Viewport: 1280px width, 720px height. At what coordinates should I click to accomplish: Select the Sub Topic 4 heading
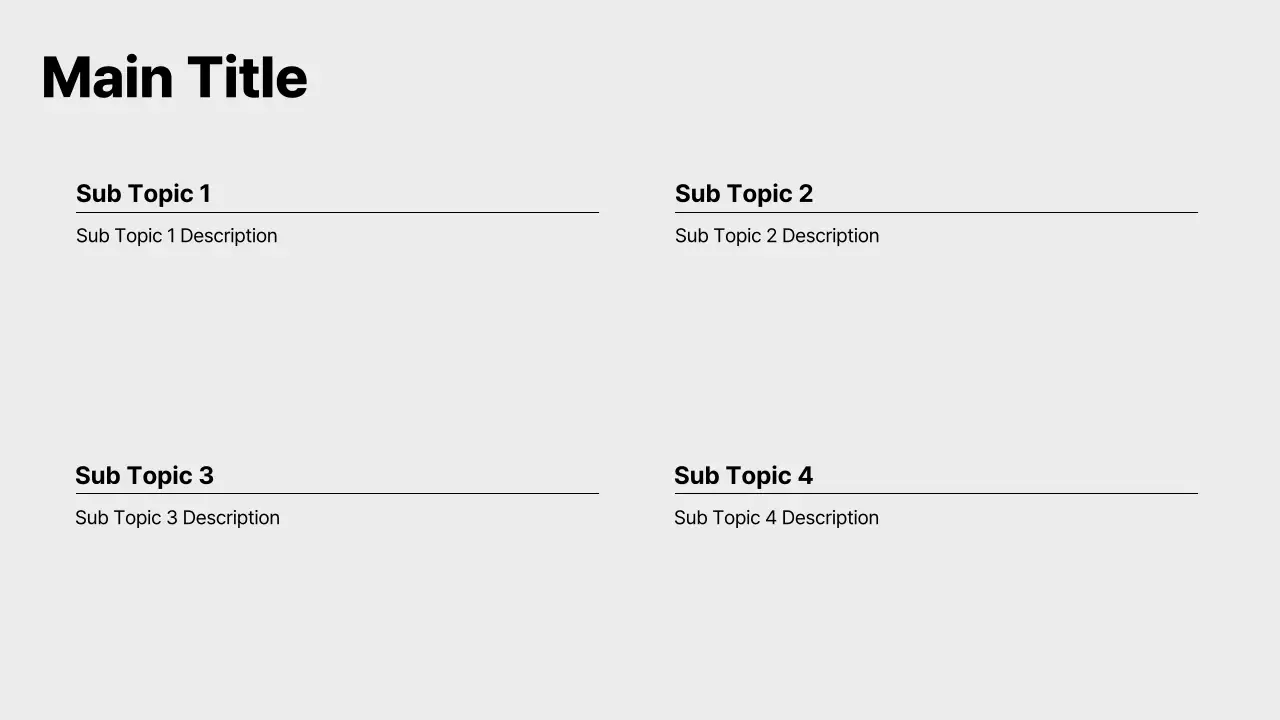coord(743,476)
